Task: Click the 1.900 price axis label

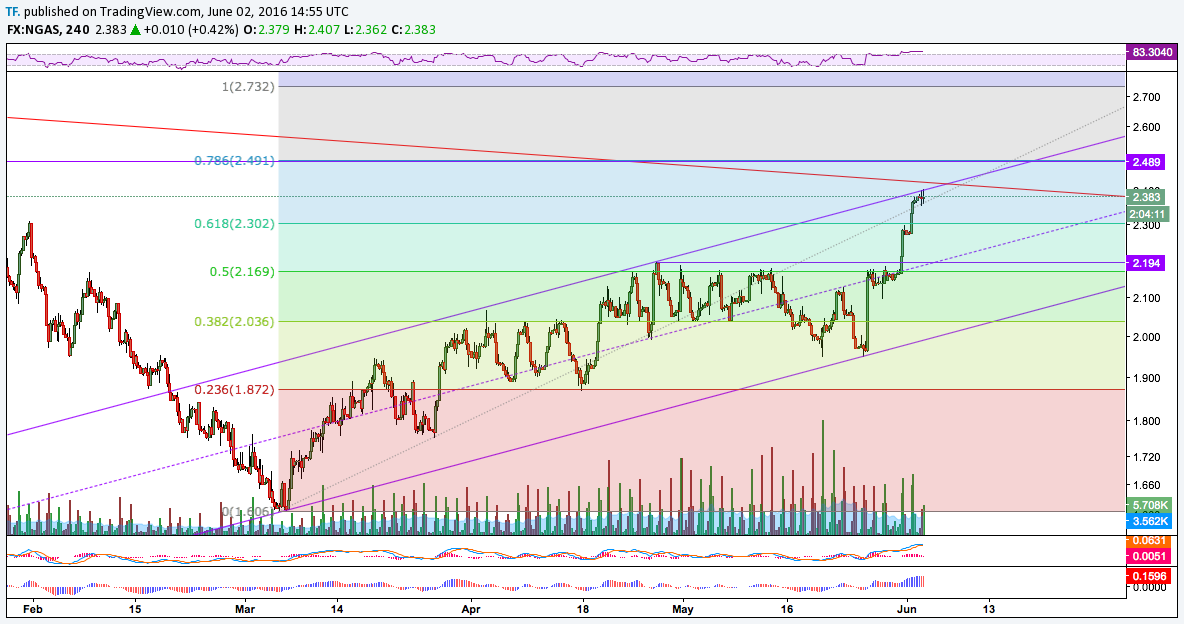Action: click(1146, 378)
